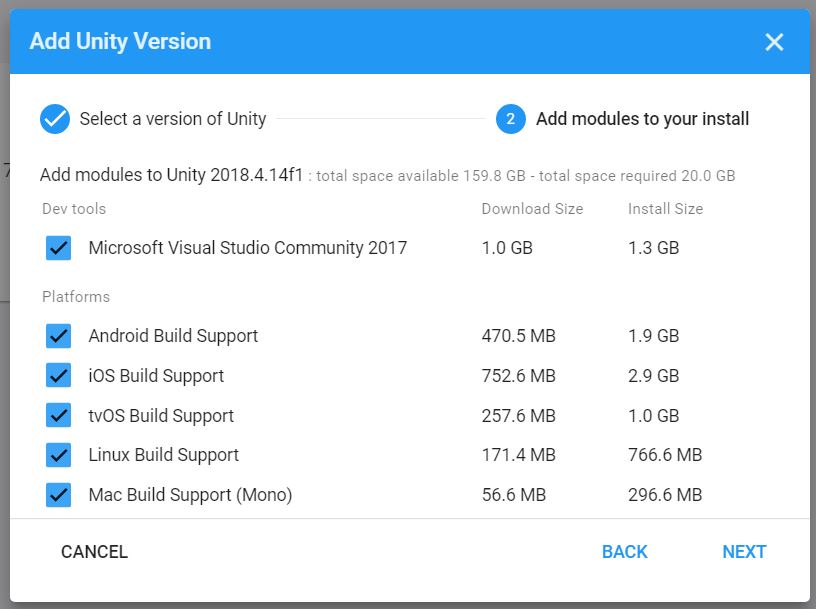Viewport: 816px width, 609px height.
Task: Disable Mac Build Support (Mono)
Action: (x=58, y=494)
